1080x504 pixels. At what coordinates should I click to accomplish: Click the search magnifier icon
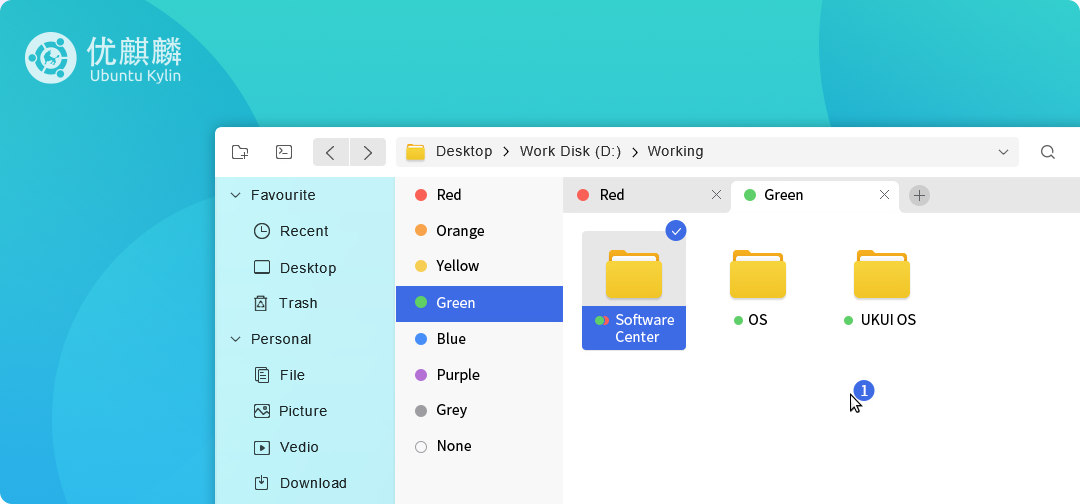[x=1047, y=152]
